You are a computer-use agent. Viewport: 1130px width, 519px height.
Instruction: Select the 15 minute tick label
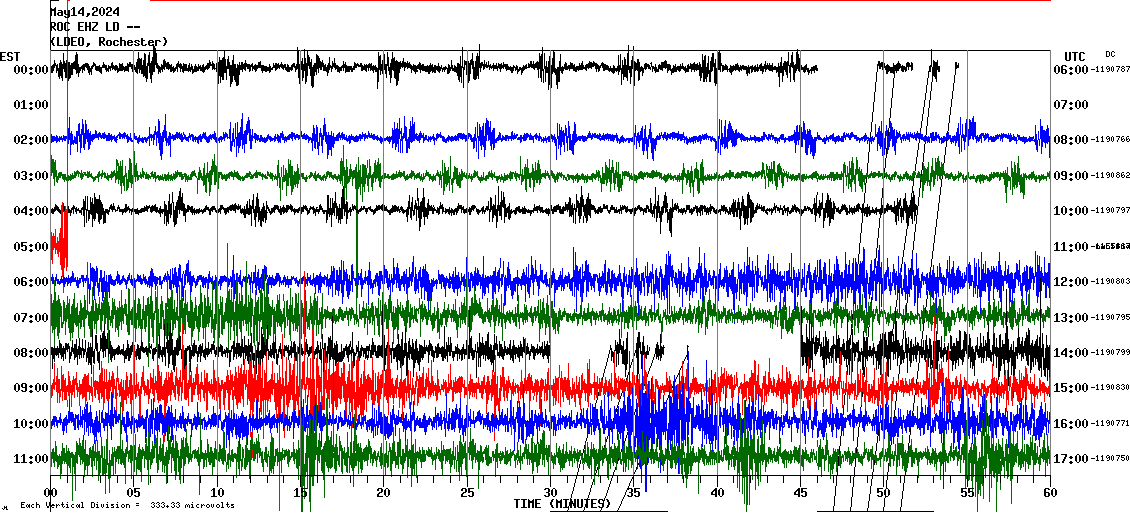coord(301,493)
